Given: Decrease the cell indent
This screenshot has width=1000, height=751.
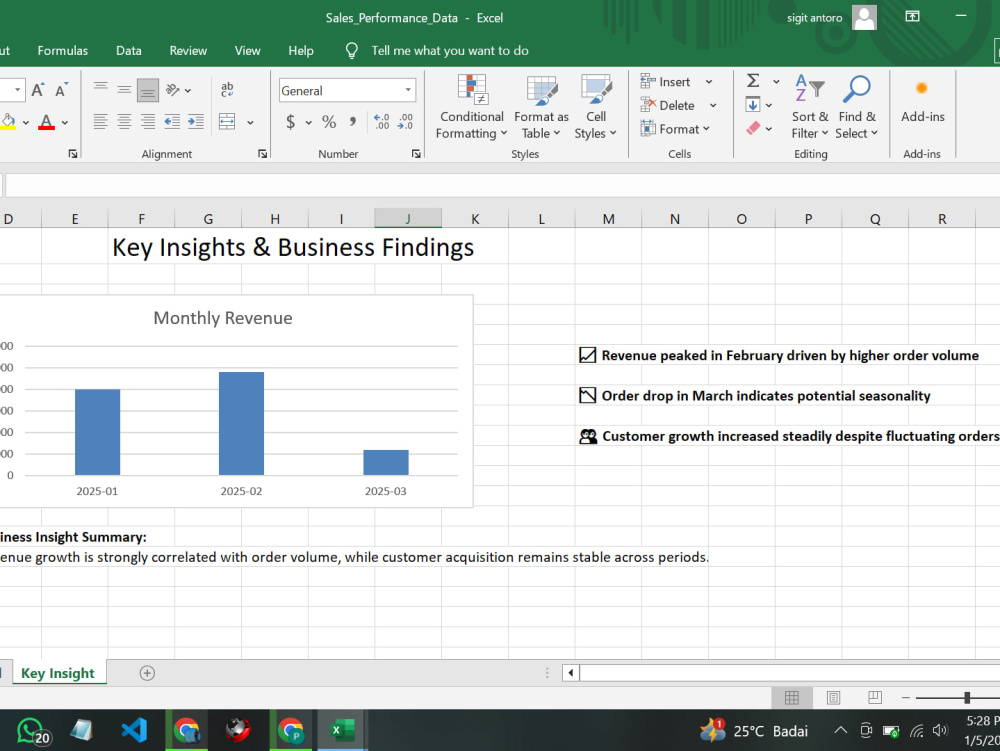Looking at the screenshot, I should point(172,121).
